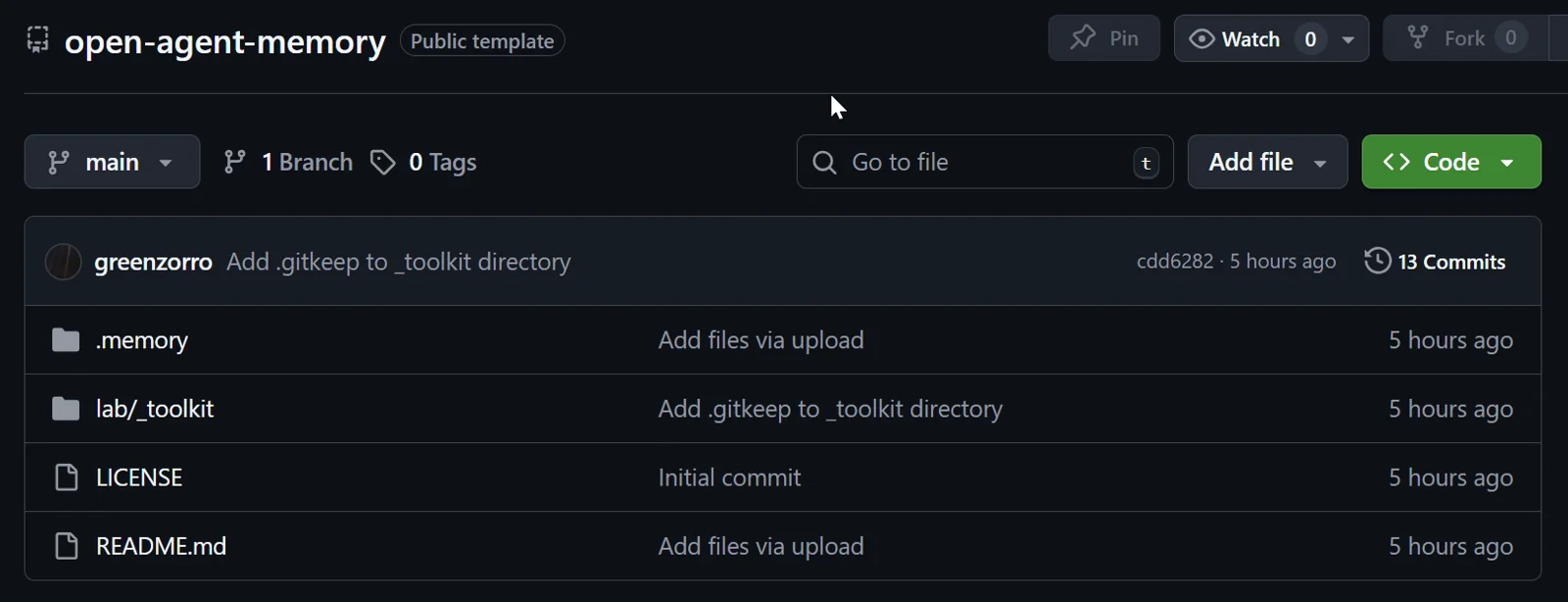
Task: Click the .memory folder icon
Action: (x=66, y=340)
